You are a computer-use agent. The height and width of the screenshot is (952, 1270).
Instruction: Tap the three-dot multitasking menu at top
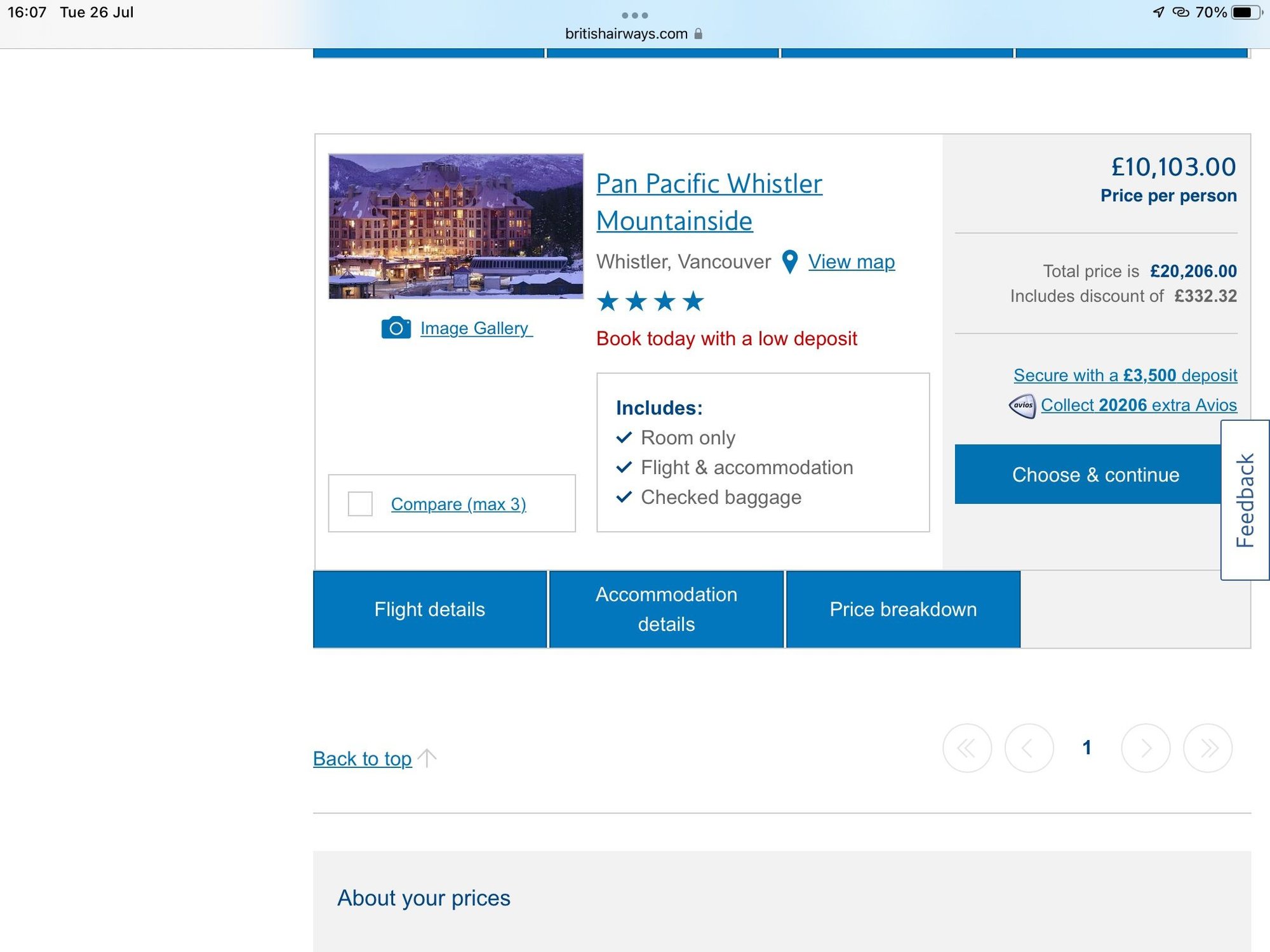(x=634, y=15)
